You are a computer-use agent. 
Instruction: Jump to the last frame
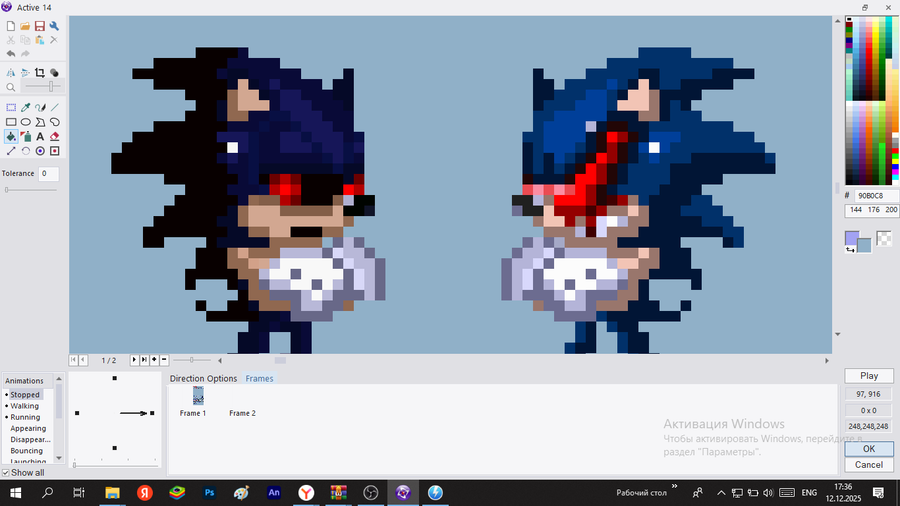(145, 360)
